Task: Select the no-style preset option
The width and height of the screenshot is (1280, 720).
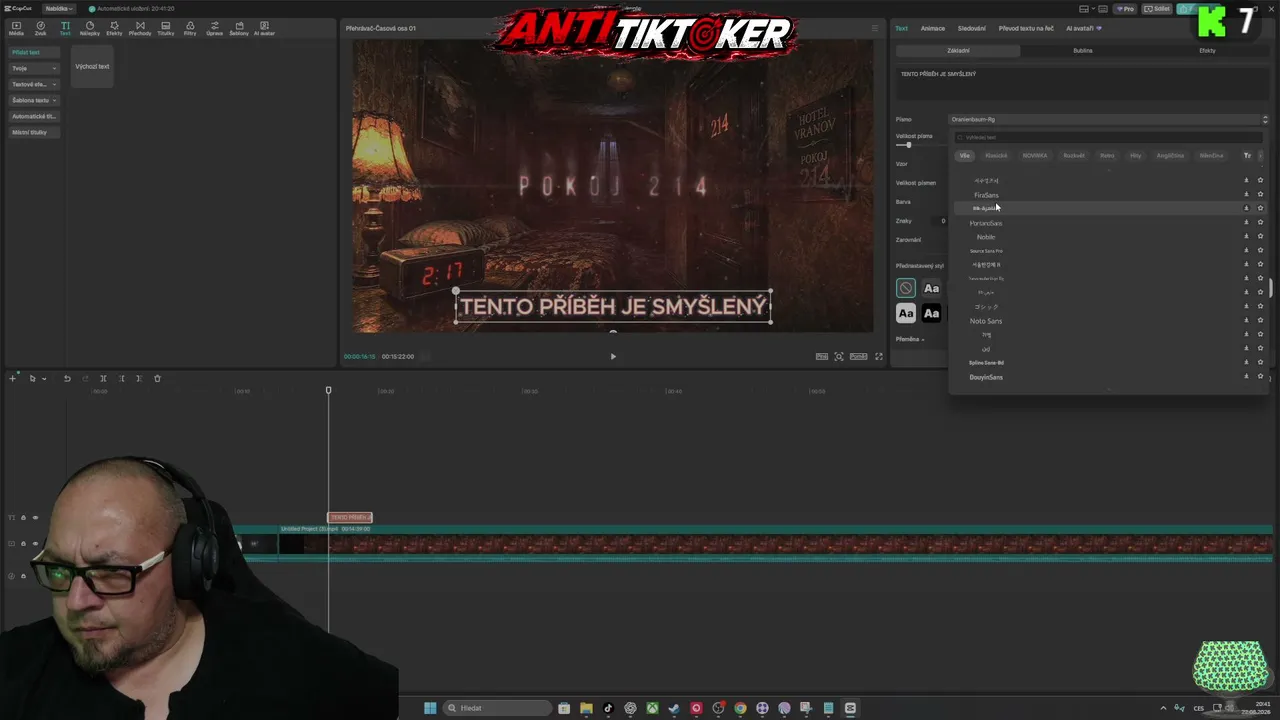Action: [906, 288]
